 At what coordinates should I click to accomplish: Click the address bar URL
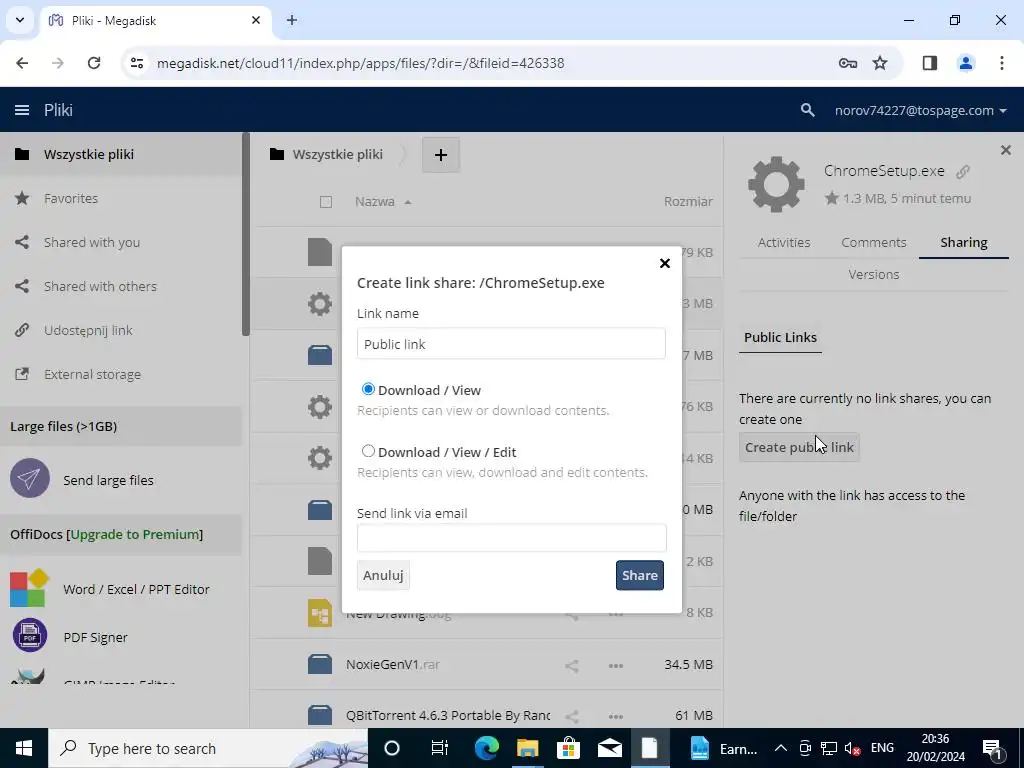(360, 63)
